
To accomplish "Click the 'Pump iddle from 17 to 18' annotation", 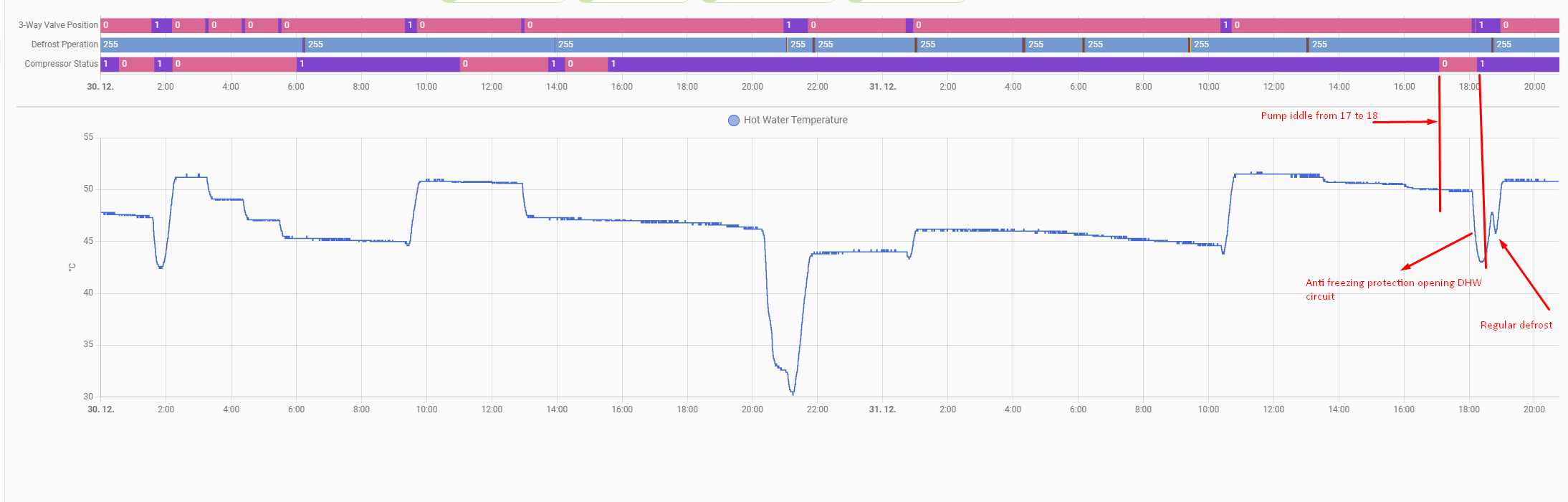I will [x=1319, y=115].
